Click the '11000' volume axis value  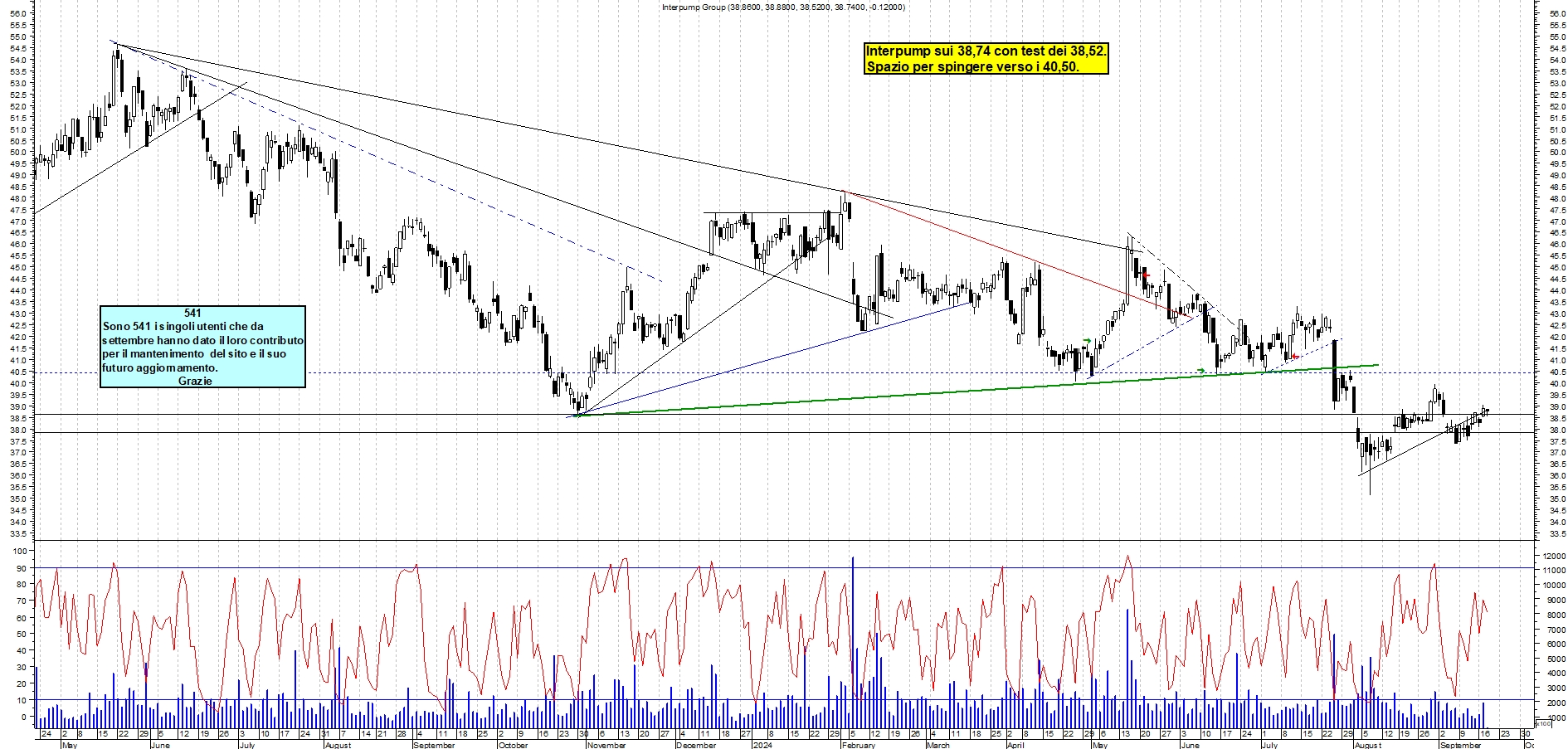coord(1554,571)
